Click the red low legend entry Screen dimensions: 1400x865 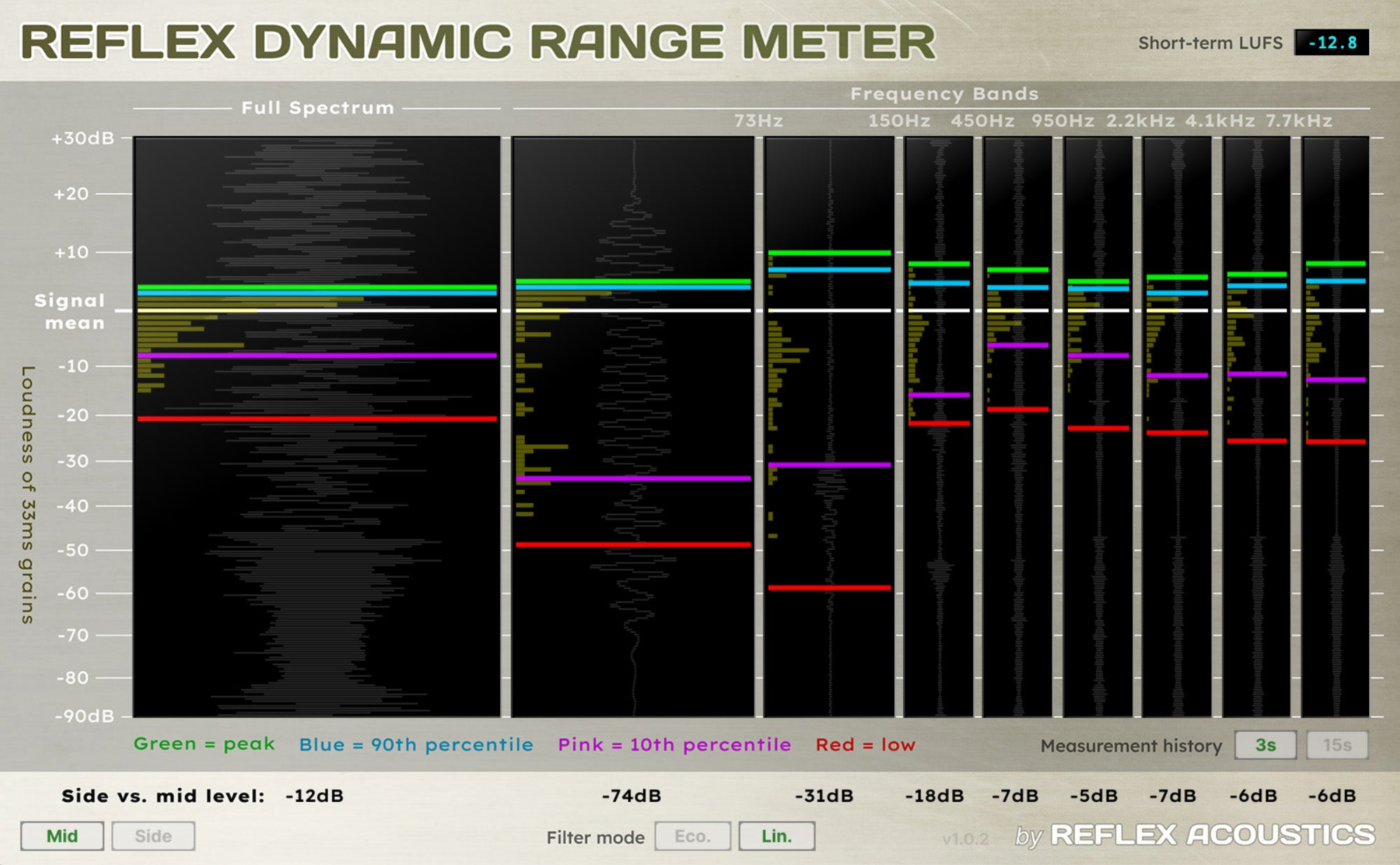(865, 744)
